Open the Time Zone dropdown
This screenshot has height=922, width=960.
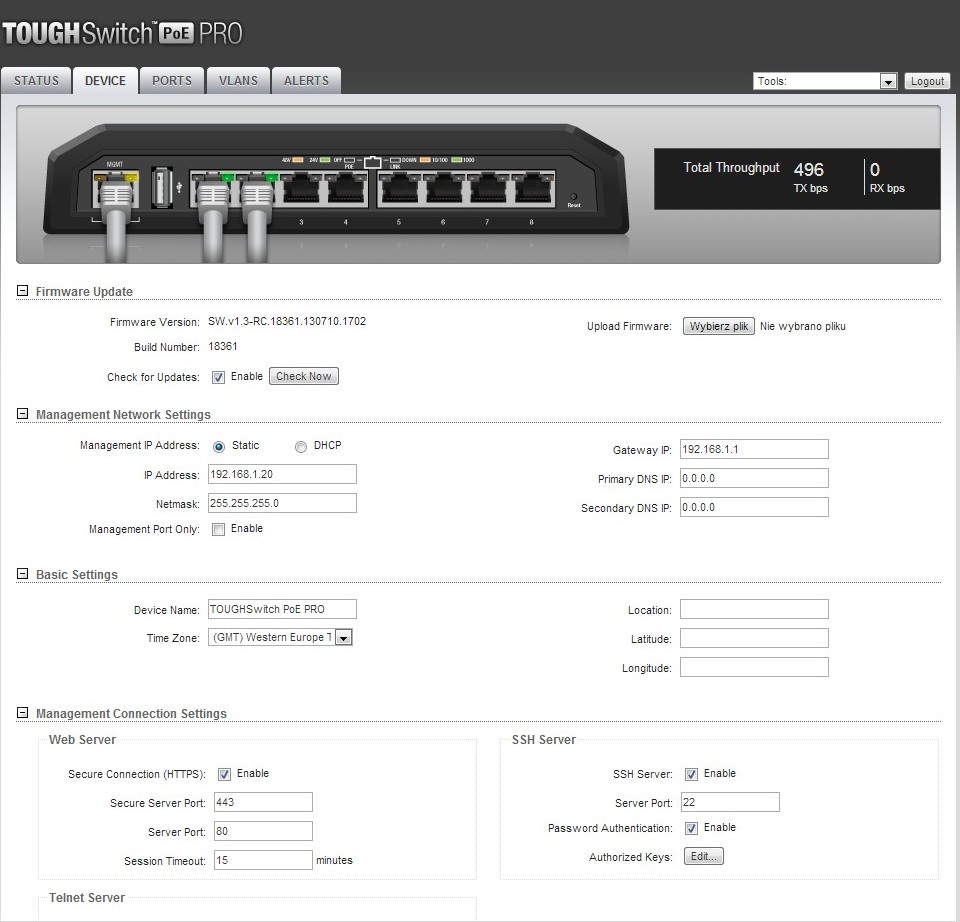coord(280,637)
